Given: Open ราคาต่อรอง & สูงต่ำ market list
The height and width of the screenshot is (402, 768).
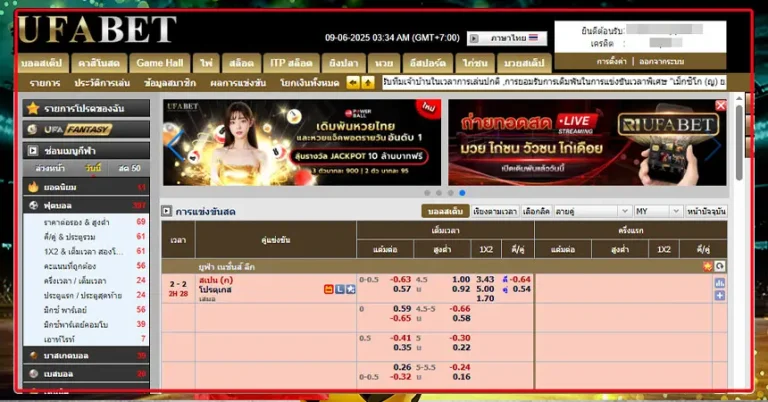Looking at the screenshot, I should pos(76,222).
